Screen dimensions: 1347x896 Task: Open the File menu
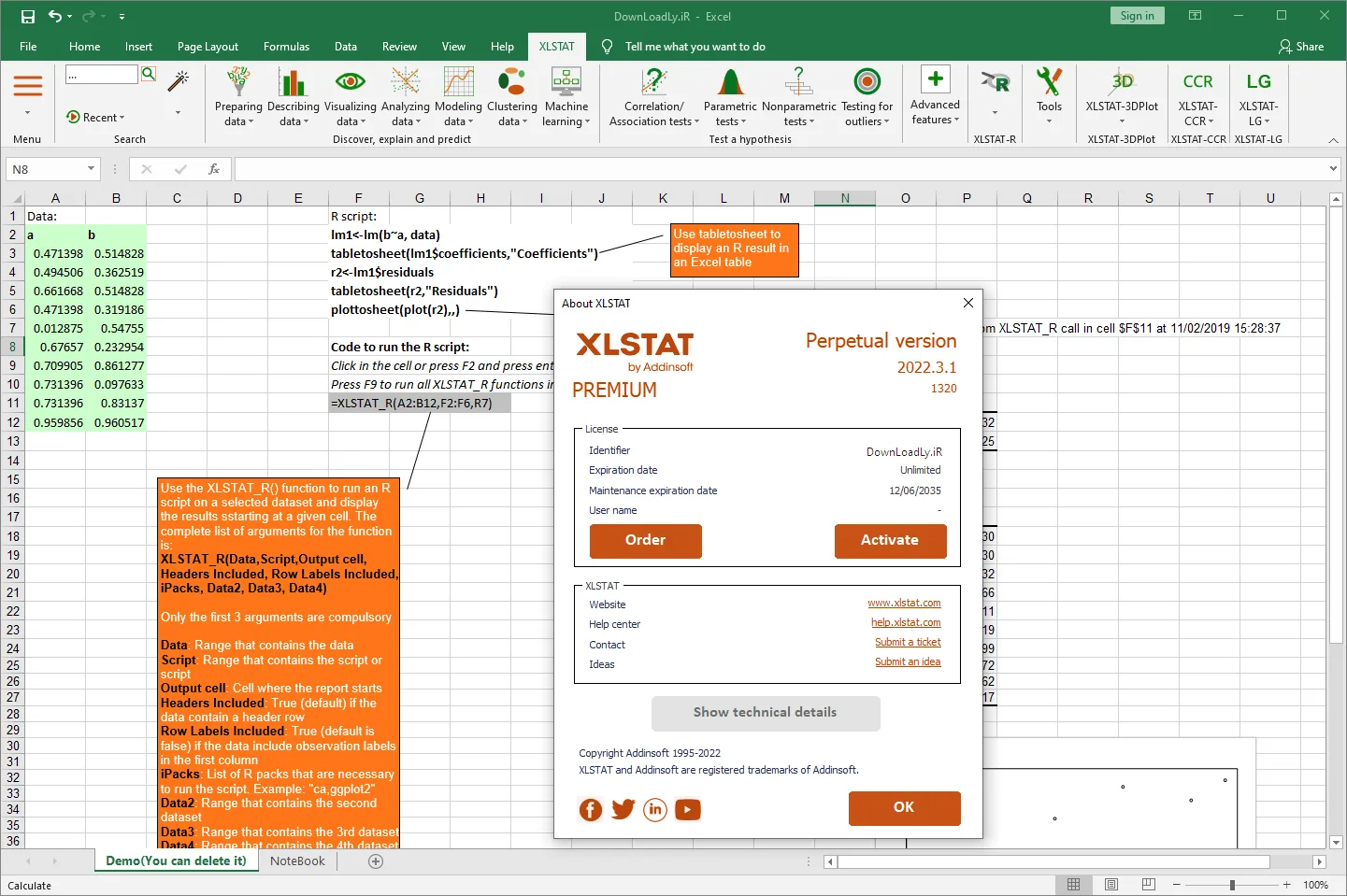point(28,47)
